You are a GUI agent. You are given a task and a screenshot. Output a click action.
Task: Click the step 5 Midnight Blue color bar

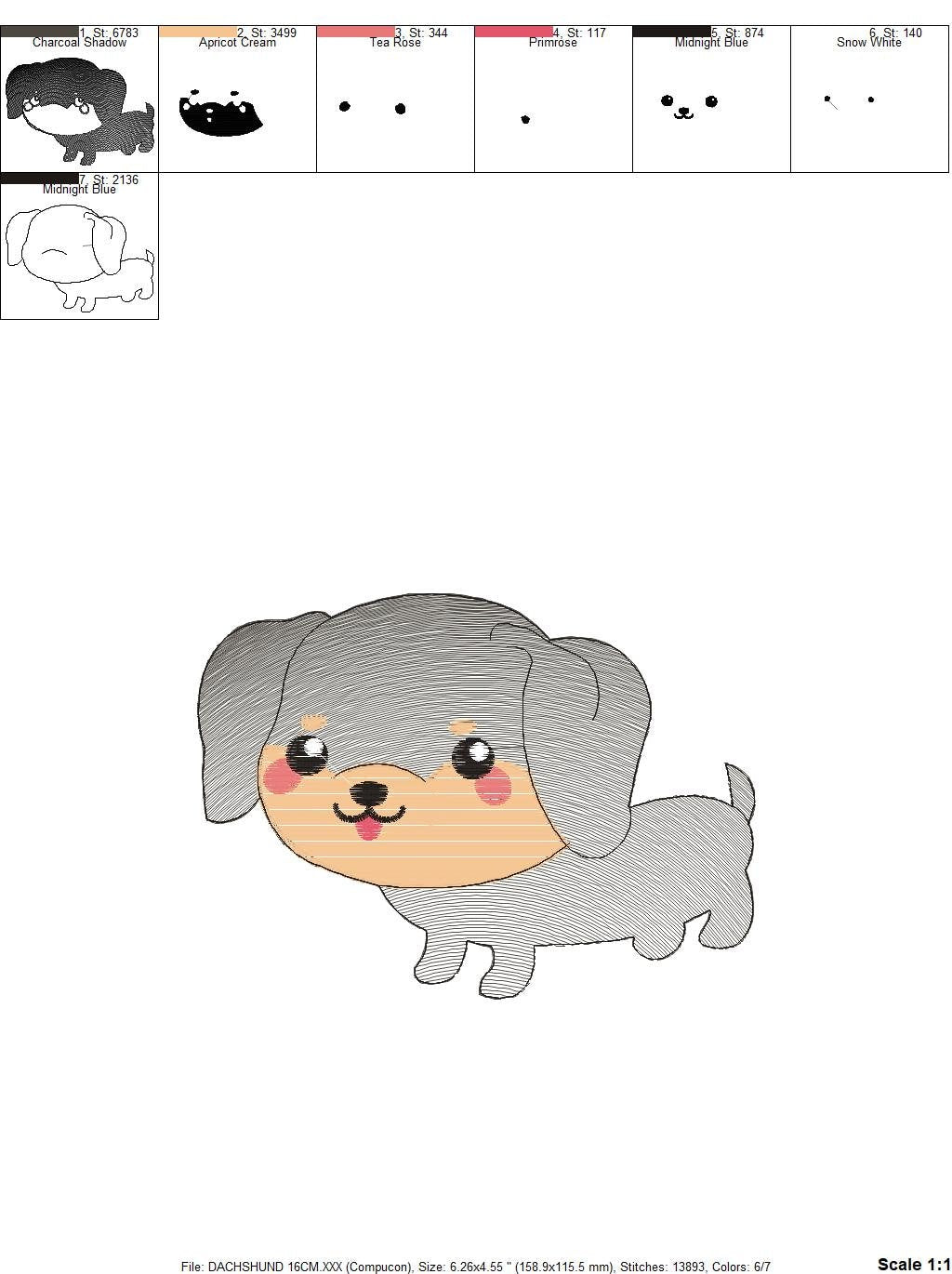point(672,32)
